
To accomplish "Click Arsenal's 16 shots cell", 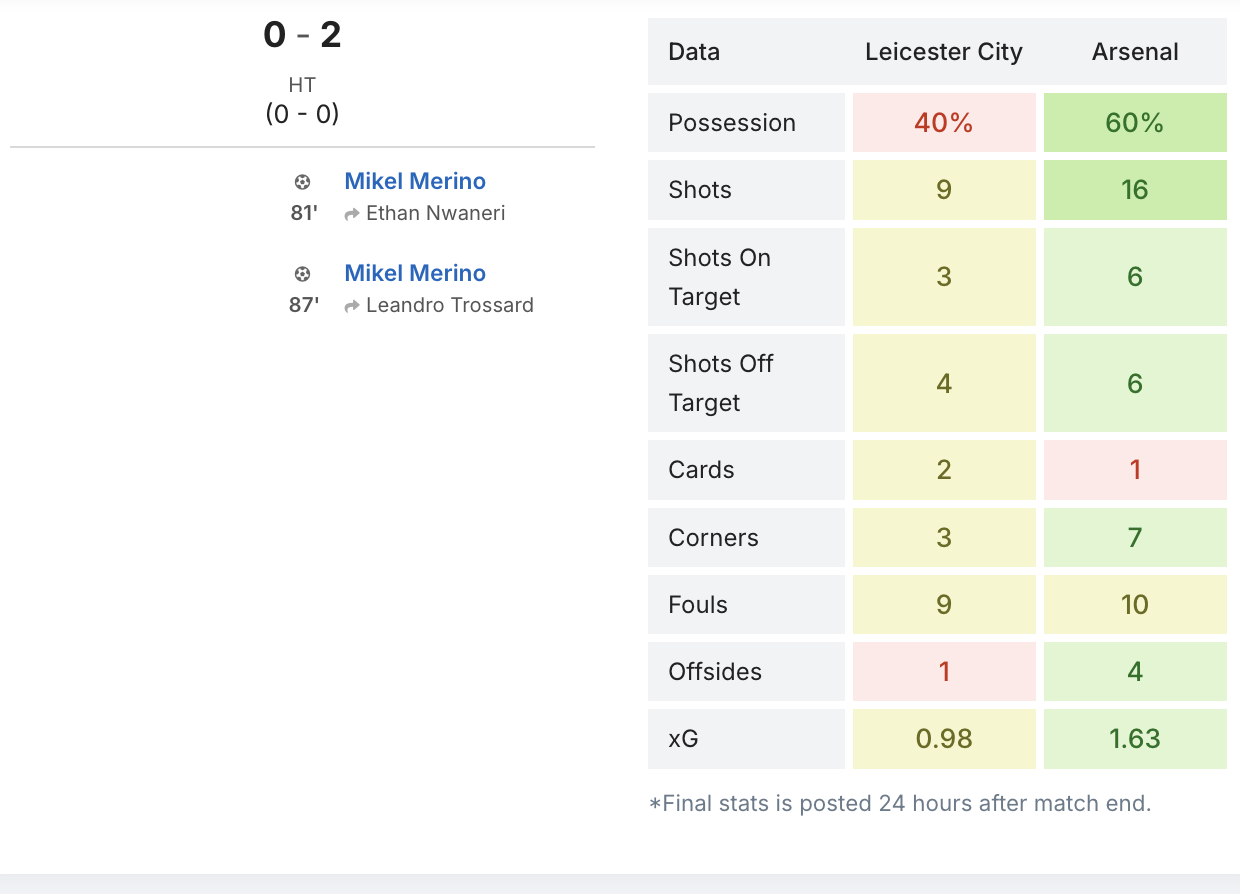I will pyautogui.click(x=1135, y=190).
